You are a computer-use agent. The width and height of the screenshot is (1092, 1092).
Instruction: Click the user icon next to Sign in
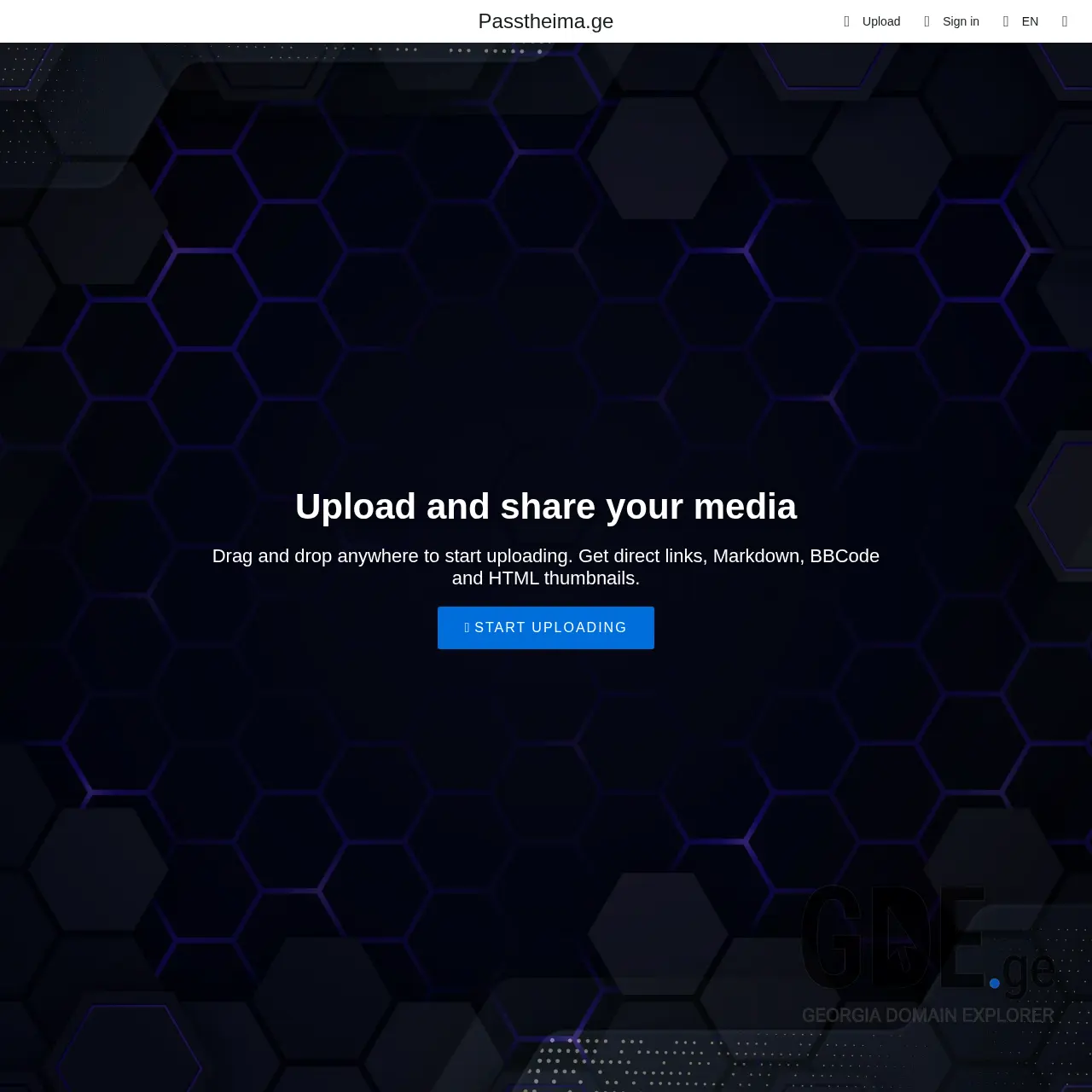click(926, 21)
